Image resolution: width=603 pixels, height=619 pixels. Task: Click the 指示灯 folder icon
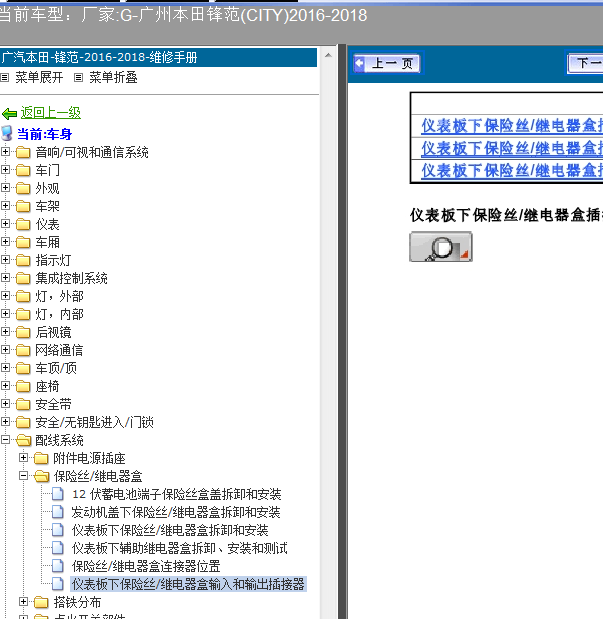tap(23, 260)
